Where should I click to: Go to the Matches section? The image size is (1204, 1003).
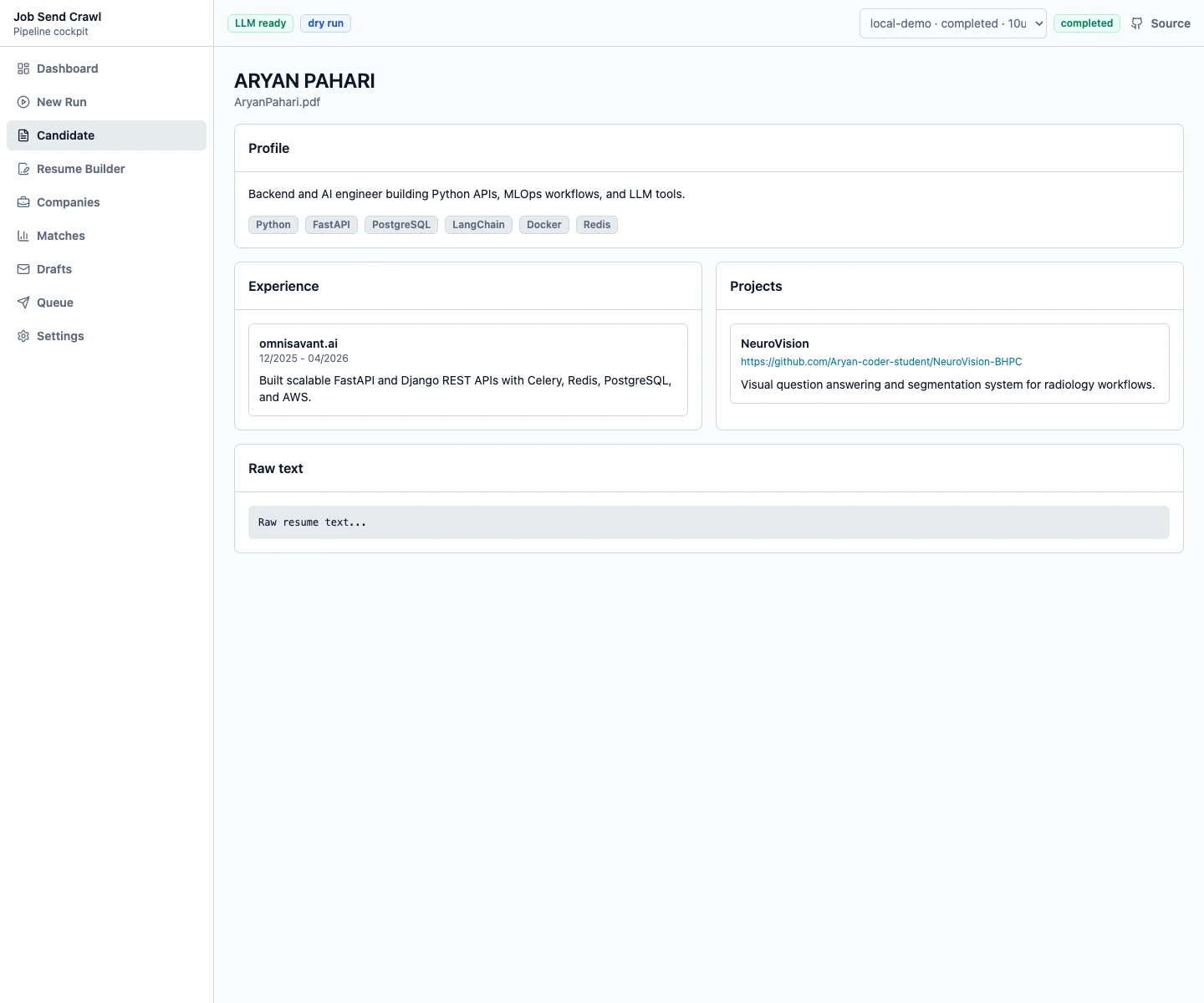click(107, 236)
